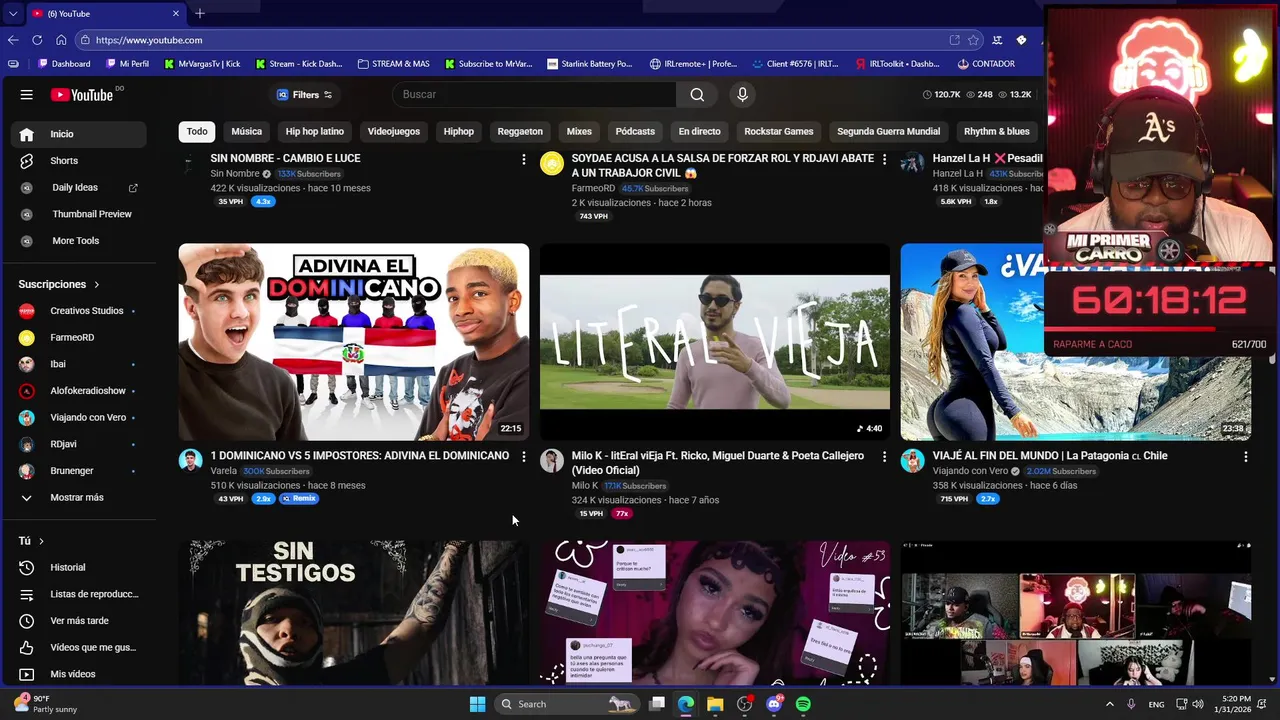This screenshot has height=720, width=1280.
Task: Open the browser home page
Action: pos(61,40)
